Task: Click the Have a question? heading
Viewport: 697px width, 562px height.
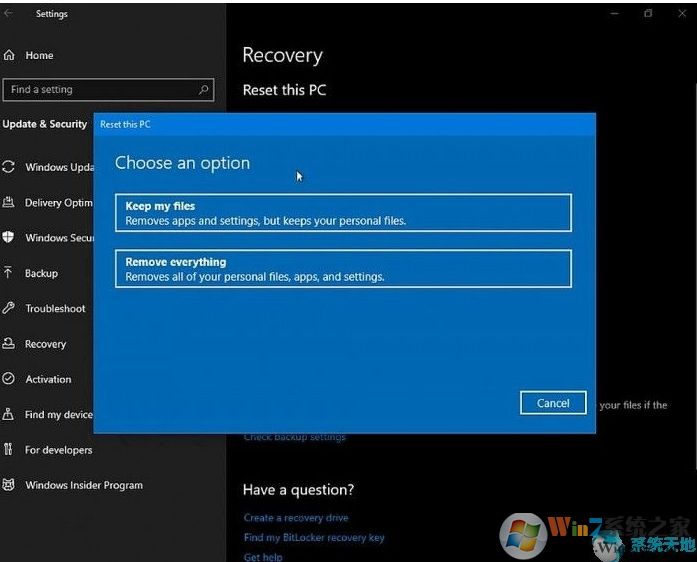Action: pyautogui.click(x=298, y=490)
